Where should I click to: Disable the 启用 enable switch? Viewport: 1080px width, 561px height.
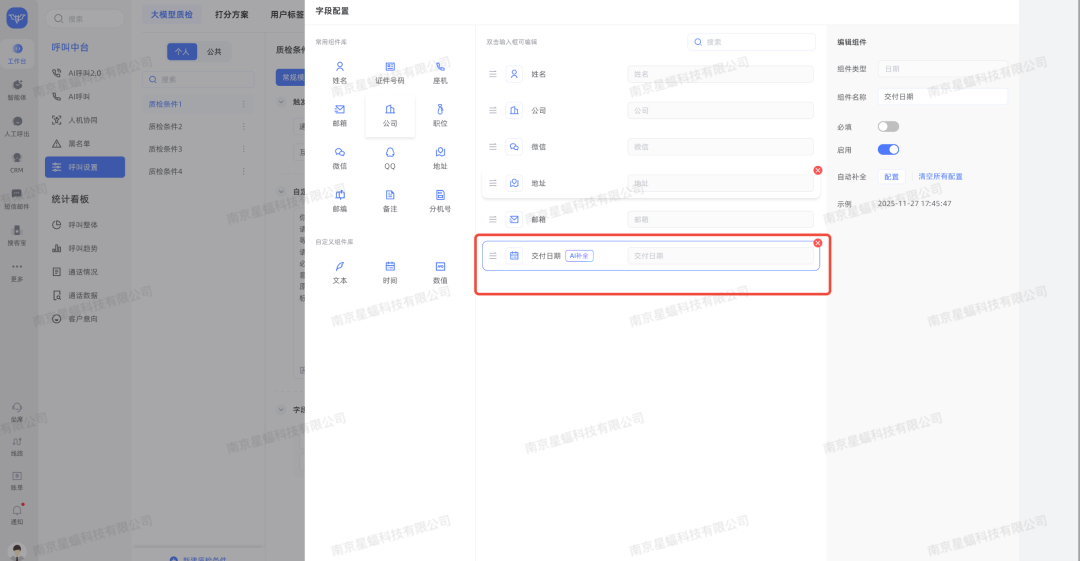coord(888,150)
